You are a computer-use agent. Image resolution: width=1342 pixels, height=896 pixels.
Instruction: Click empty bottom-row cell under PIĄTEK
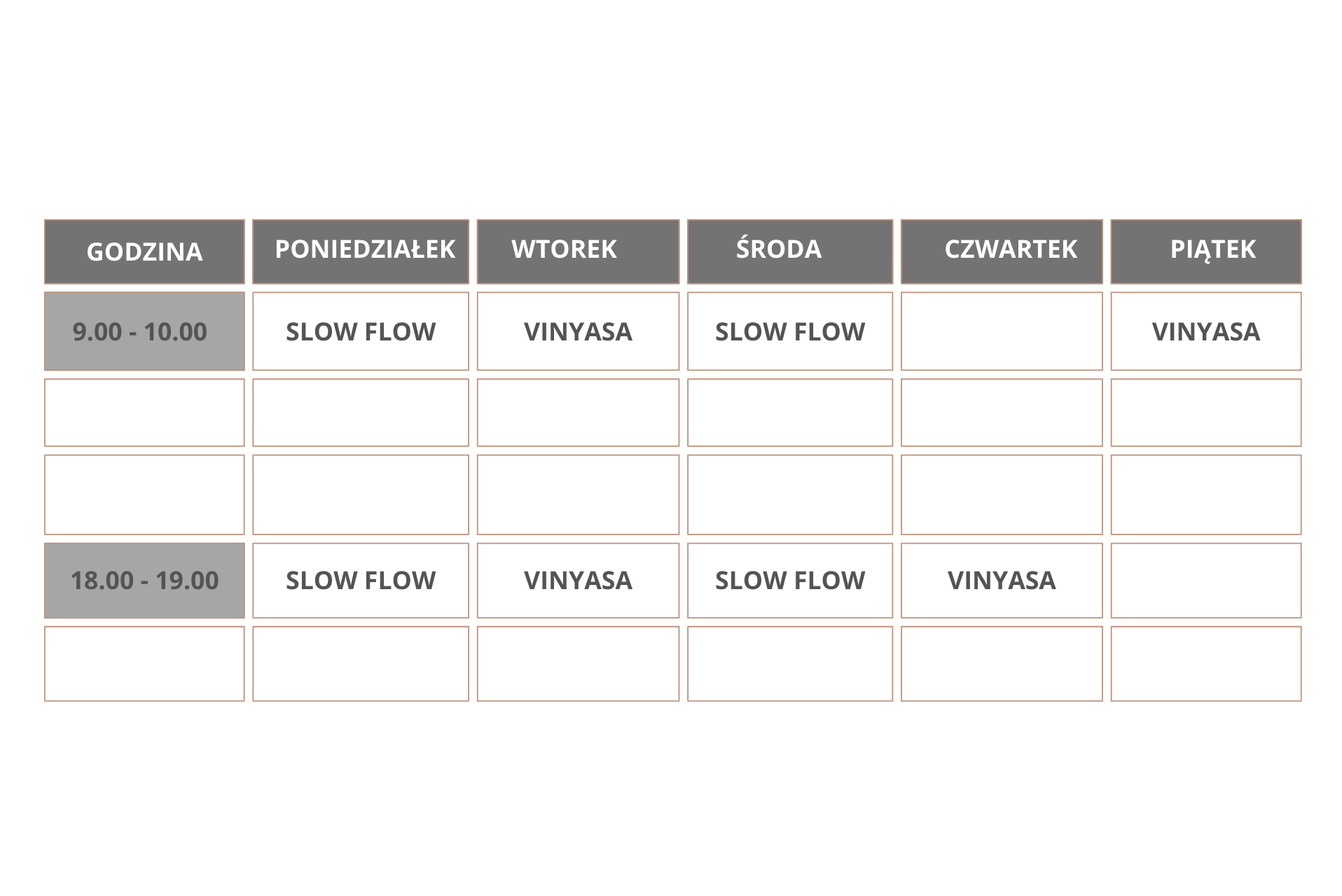1206,663
